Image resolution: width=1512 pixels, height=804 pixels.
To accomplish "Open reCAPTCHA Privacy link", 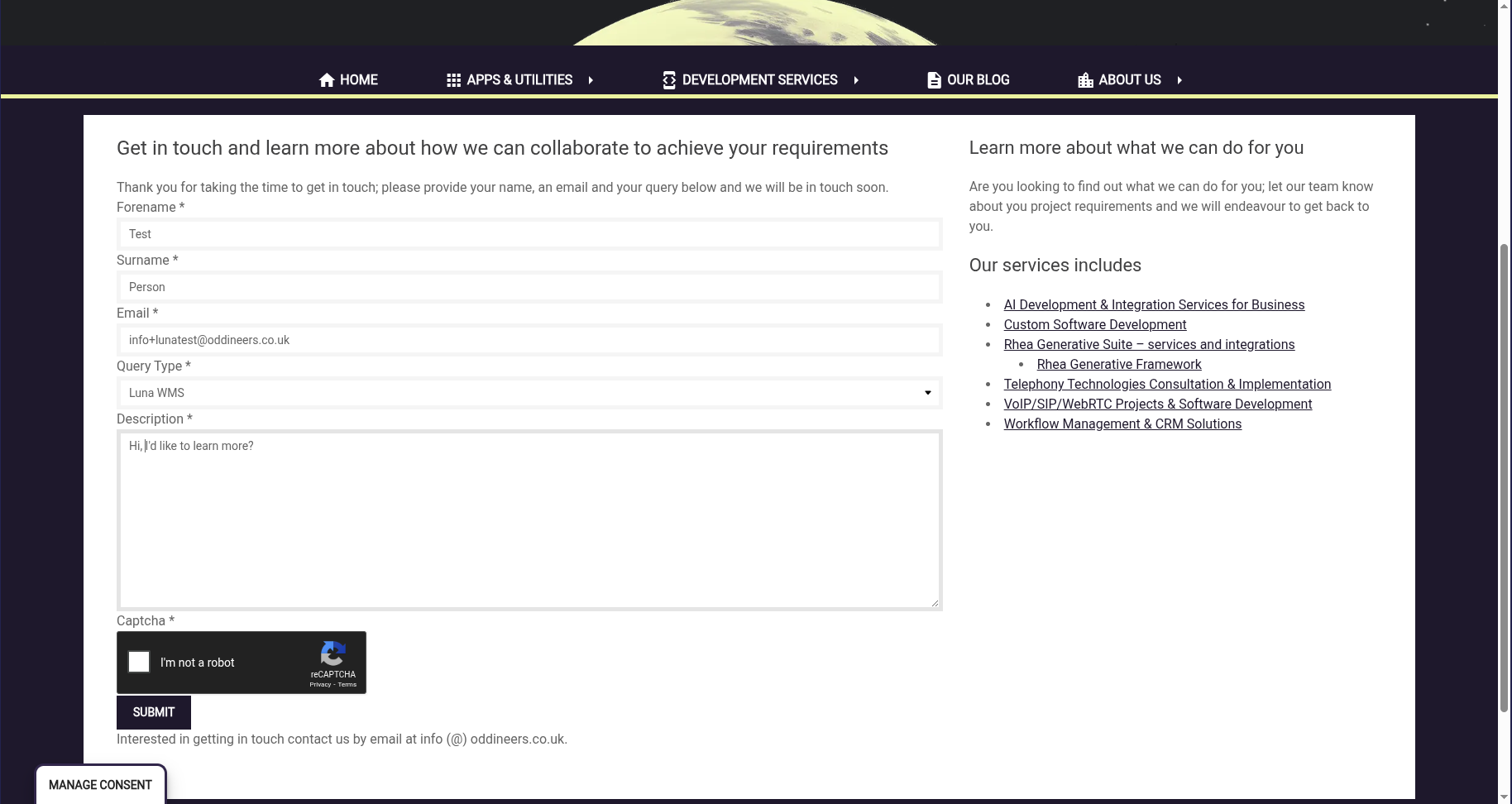I will click(320, 685).
